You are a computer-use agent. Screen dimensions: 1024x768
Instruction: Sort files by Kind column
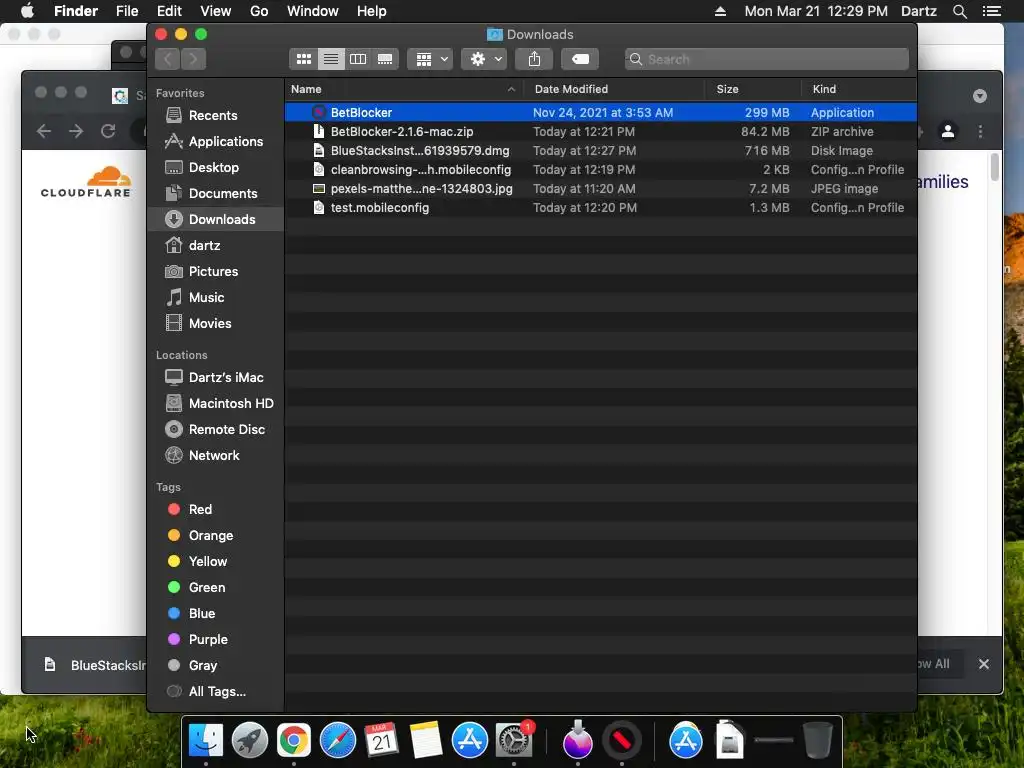[x=859, y=89]
